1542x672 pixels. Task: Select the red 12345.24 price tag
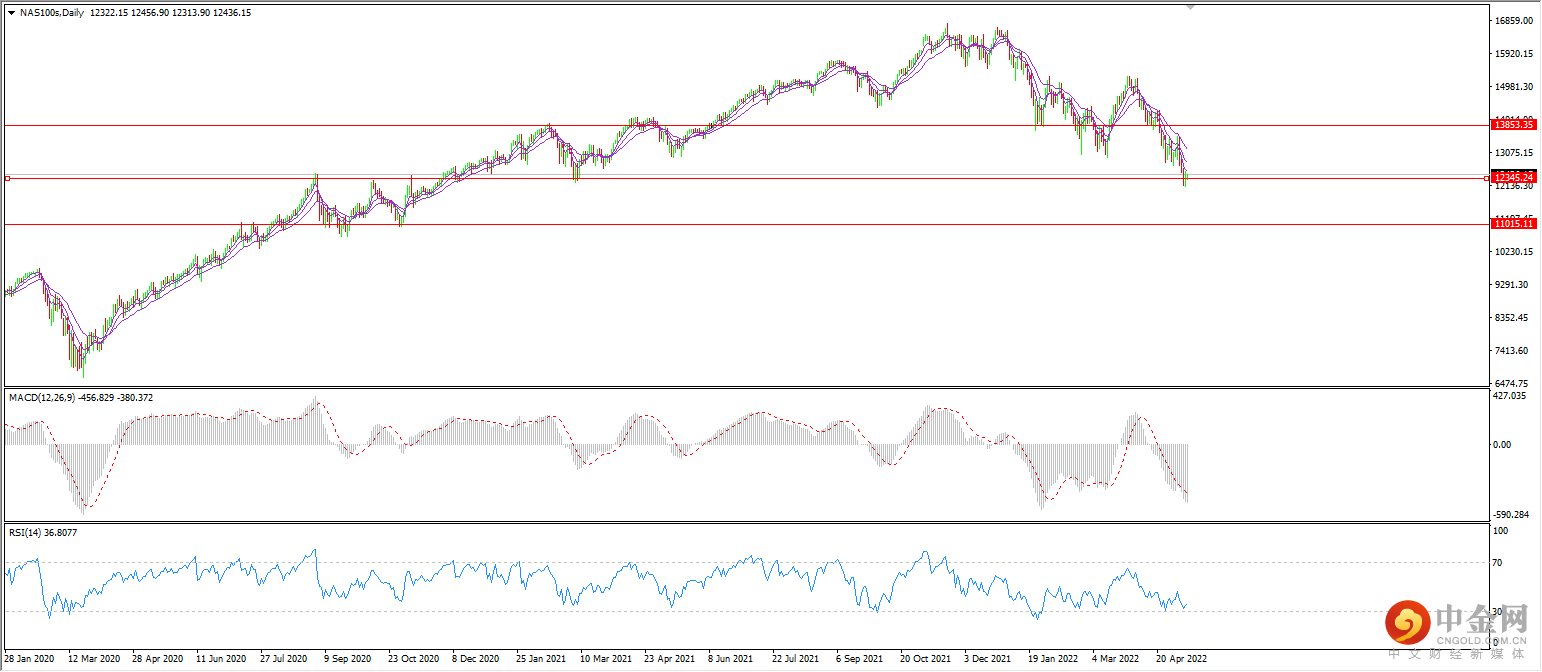pos(1513,177)
